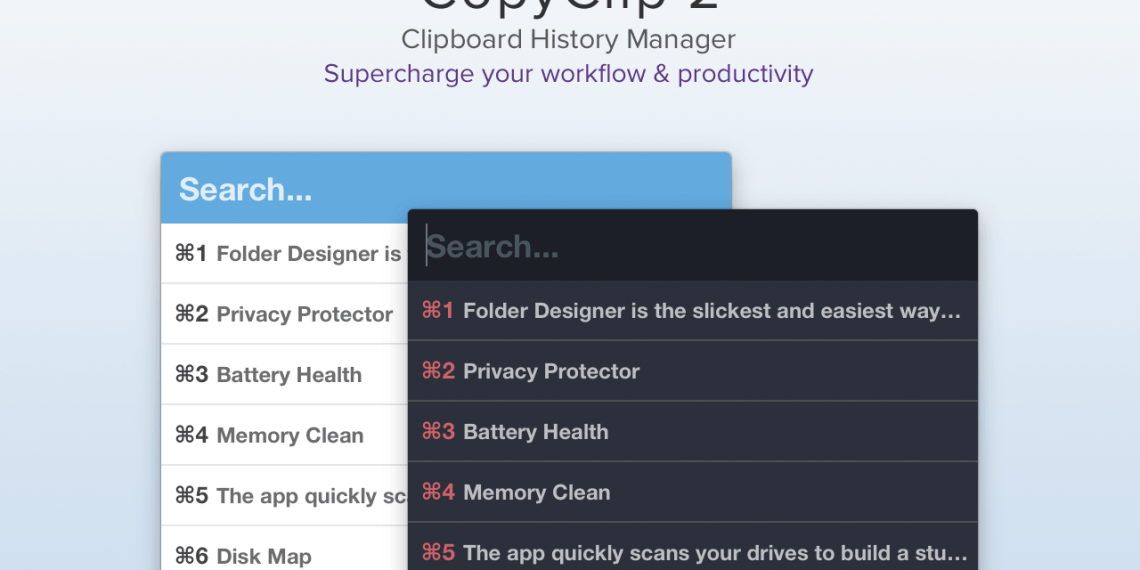Click the "Clipboard History Manager" subtitle

pyautogui.click(x=568, y=40)
